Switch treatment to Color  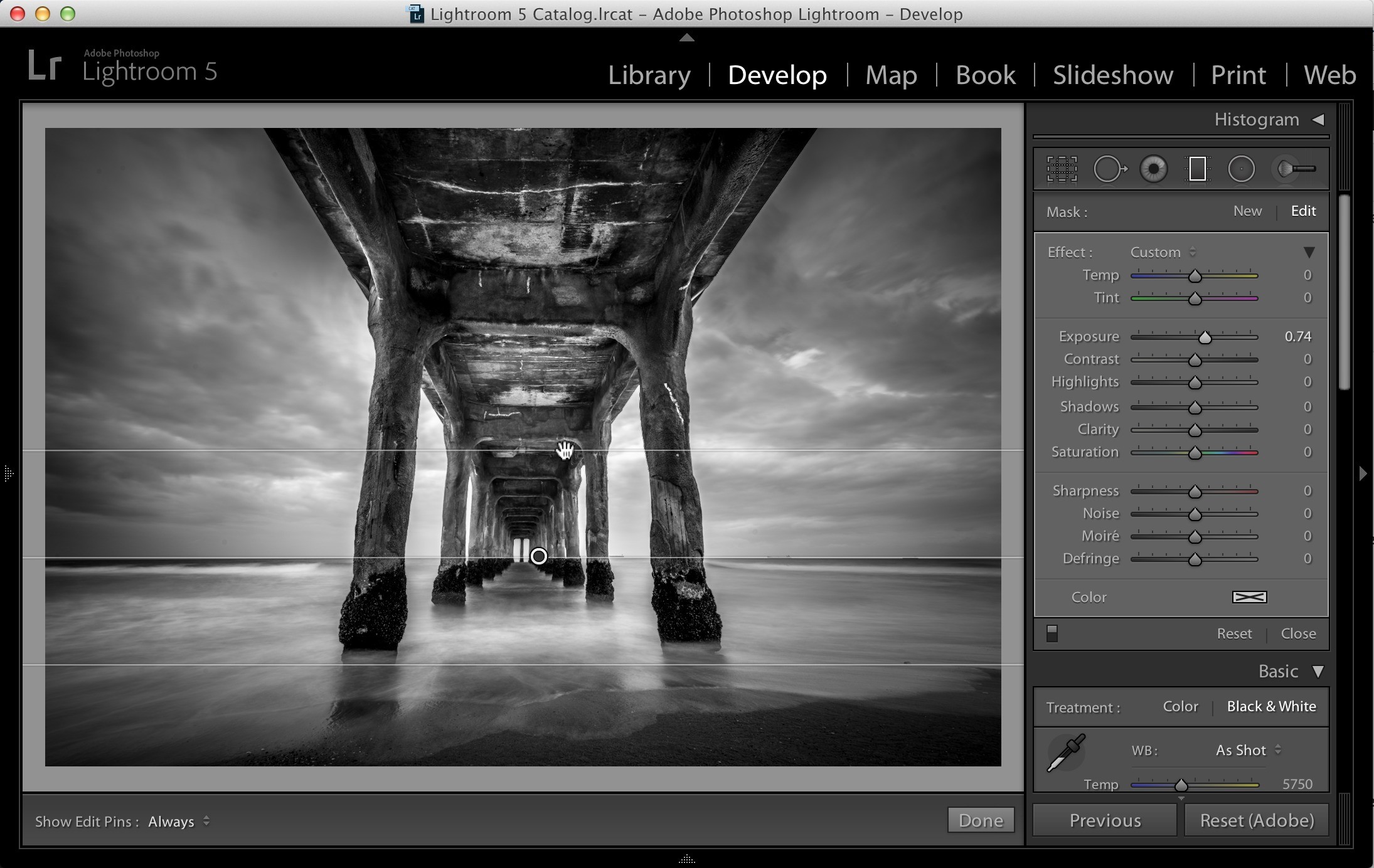[x=1180, y=706]
